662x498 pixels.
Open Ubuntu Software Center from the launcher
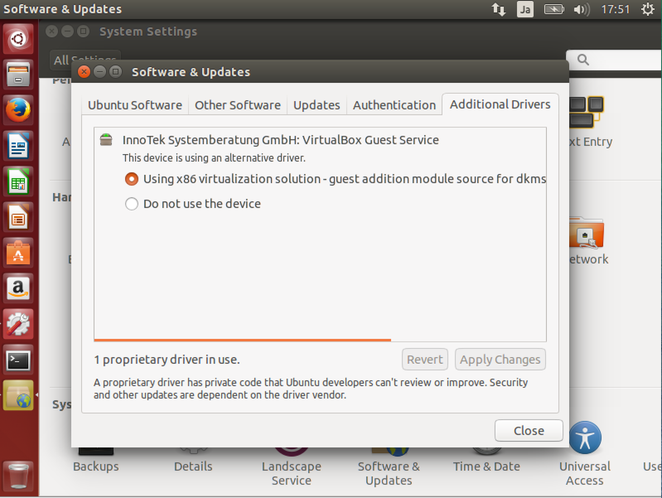[x=18, y=253]
